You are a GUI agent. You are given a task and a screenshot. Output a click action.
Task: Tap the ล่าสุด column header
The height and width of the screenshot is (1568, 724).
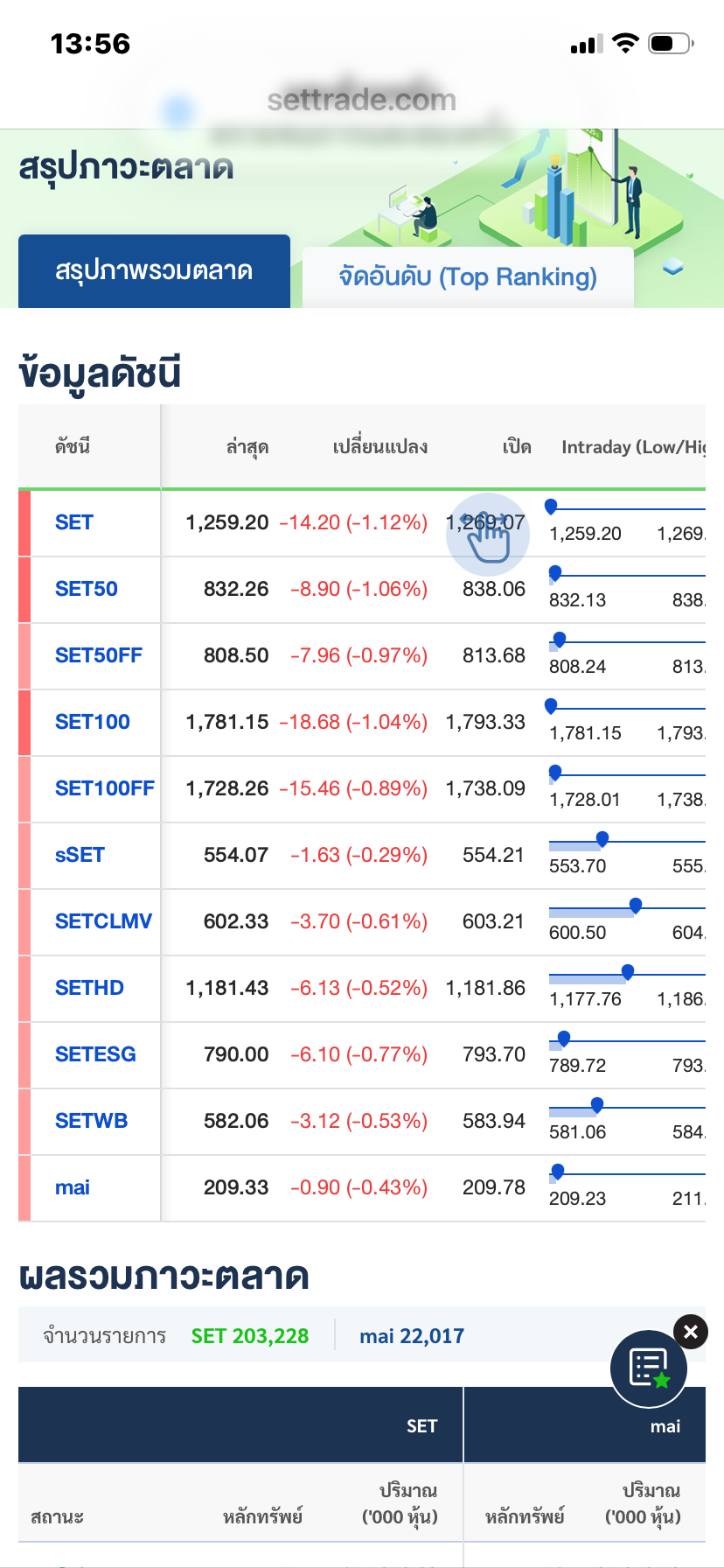tap(247, 447)
